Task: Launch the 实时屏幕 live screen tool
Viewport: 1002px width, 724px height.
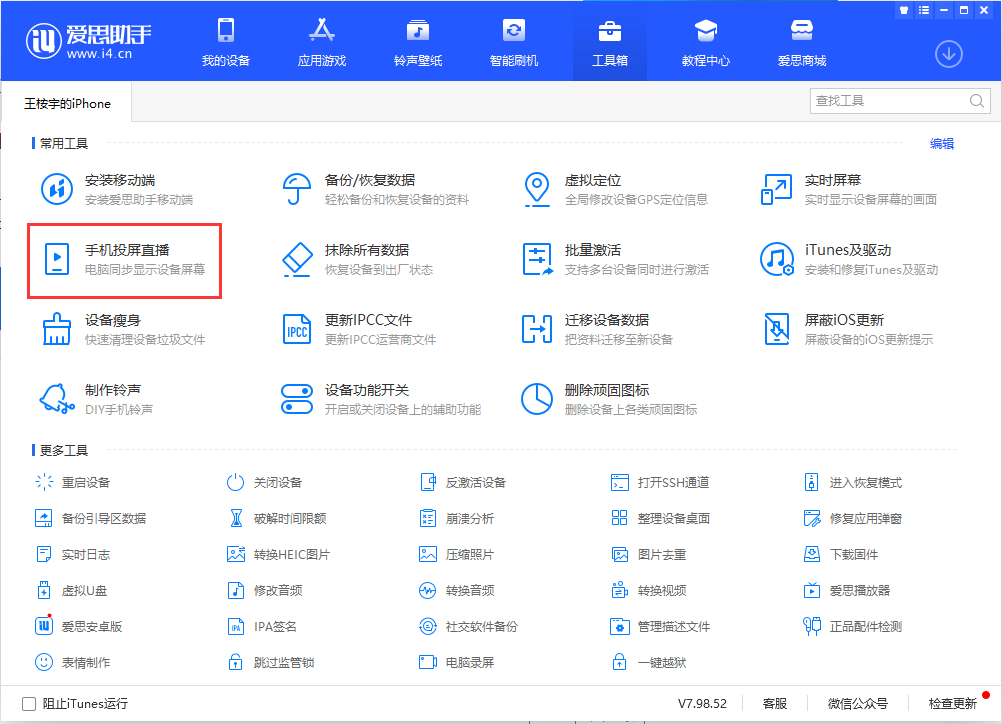Action: (830, 189)
